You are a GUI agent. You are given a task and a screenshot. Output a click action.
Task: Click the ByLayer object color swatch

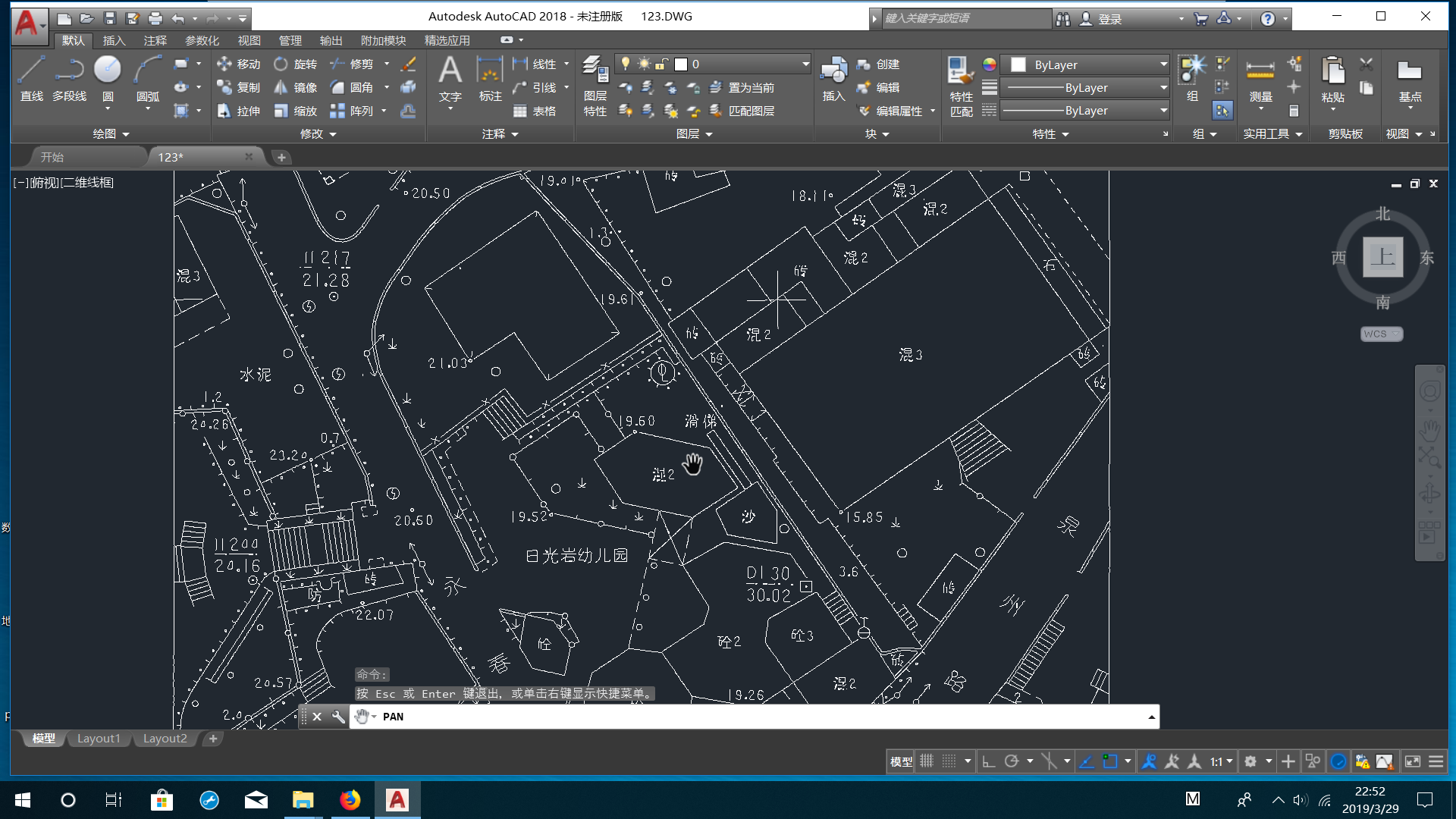1018,65
